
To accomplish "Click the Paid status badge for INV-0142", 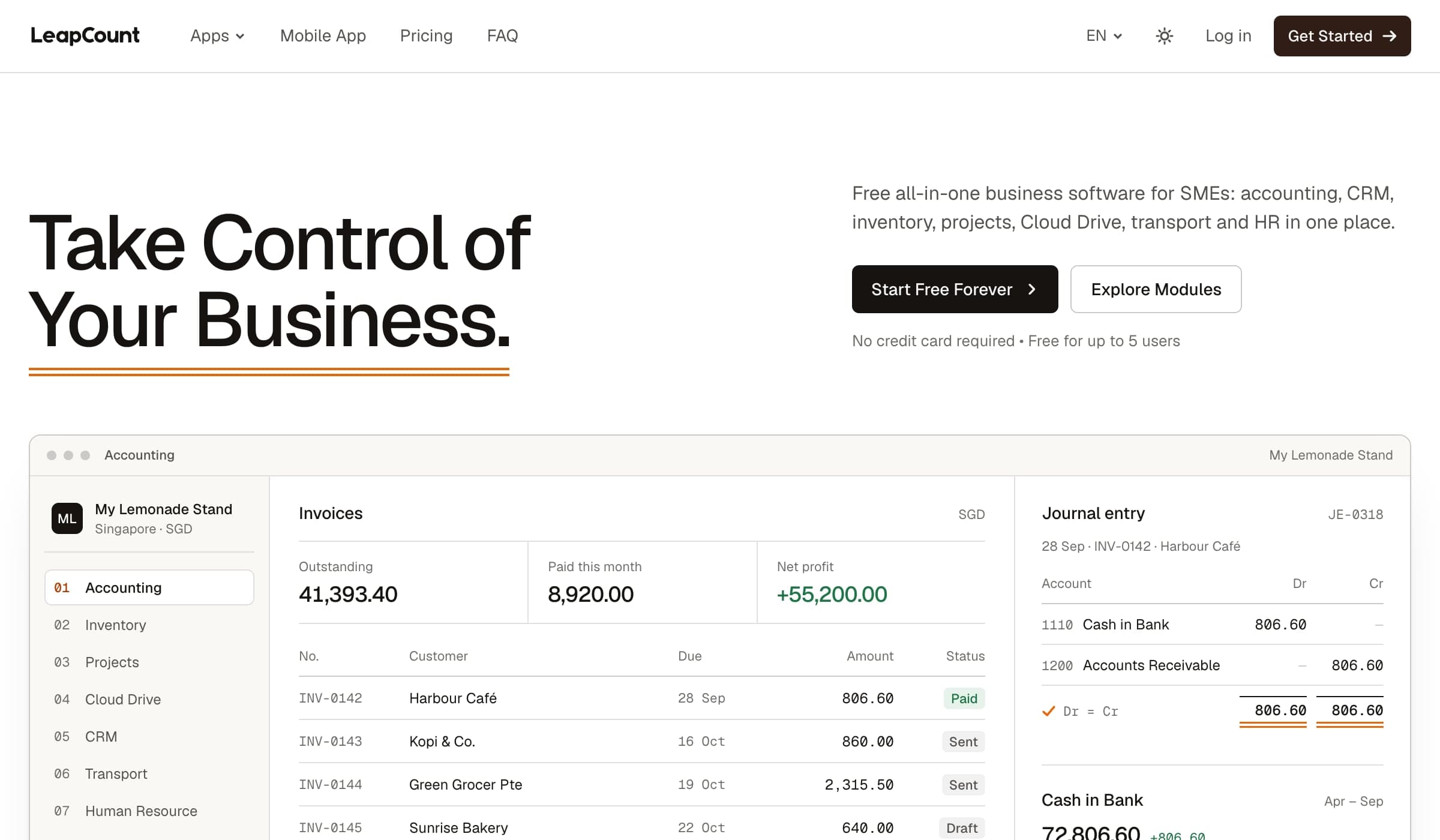I will 964,698.
